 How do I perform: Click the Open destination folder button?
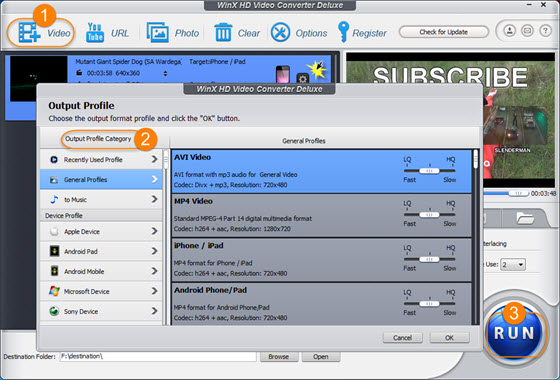click(x=321, y=356)
